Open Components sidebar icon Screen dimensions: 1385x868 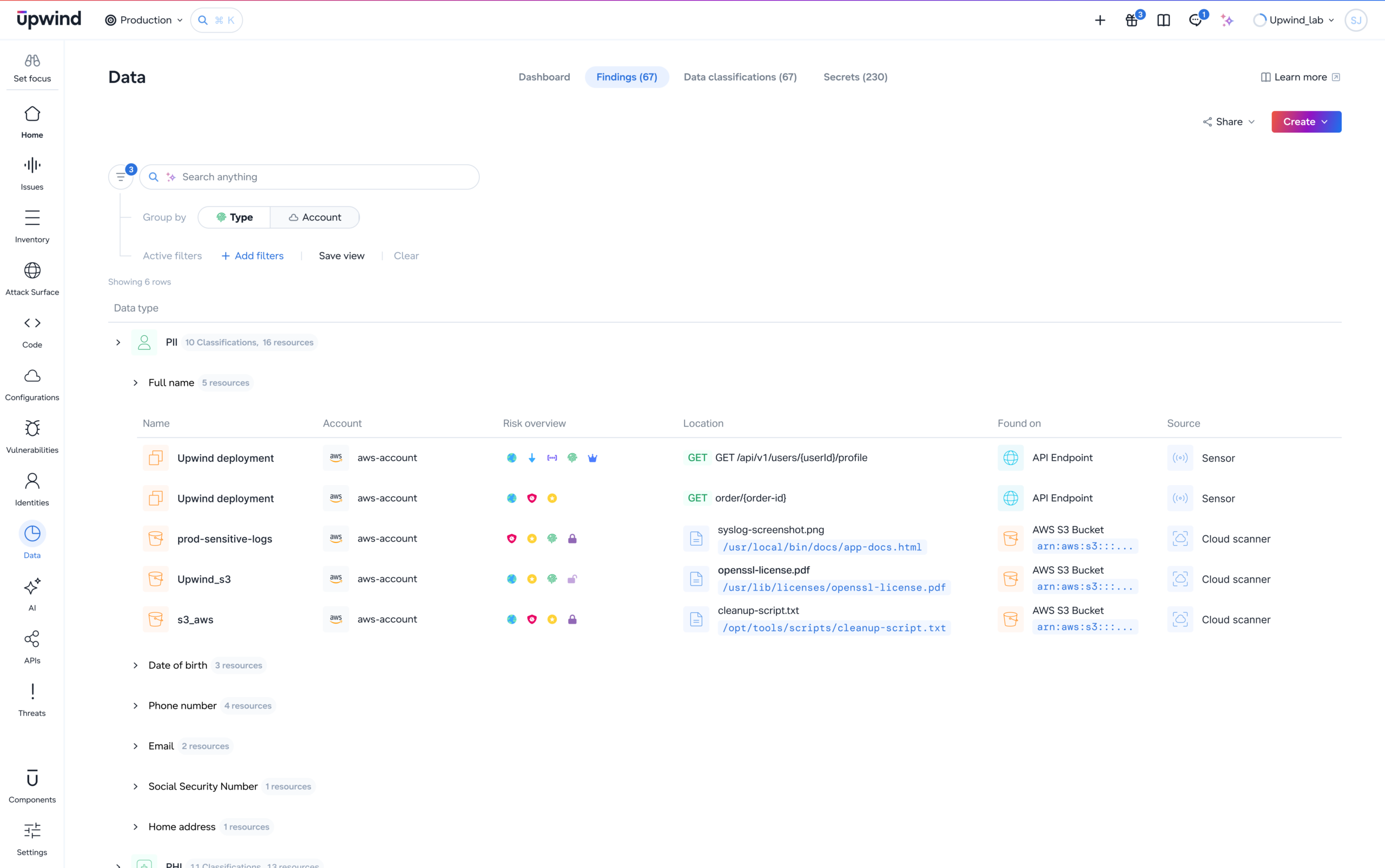coord(32,778)
